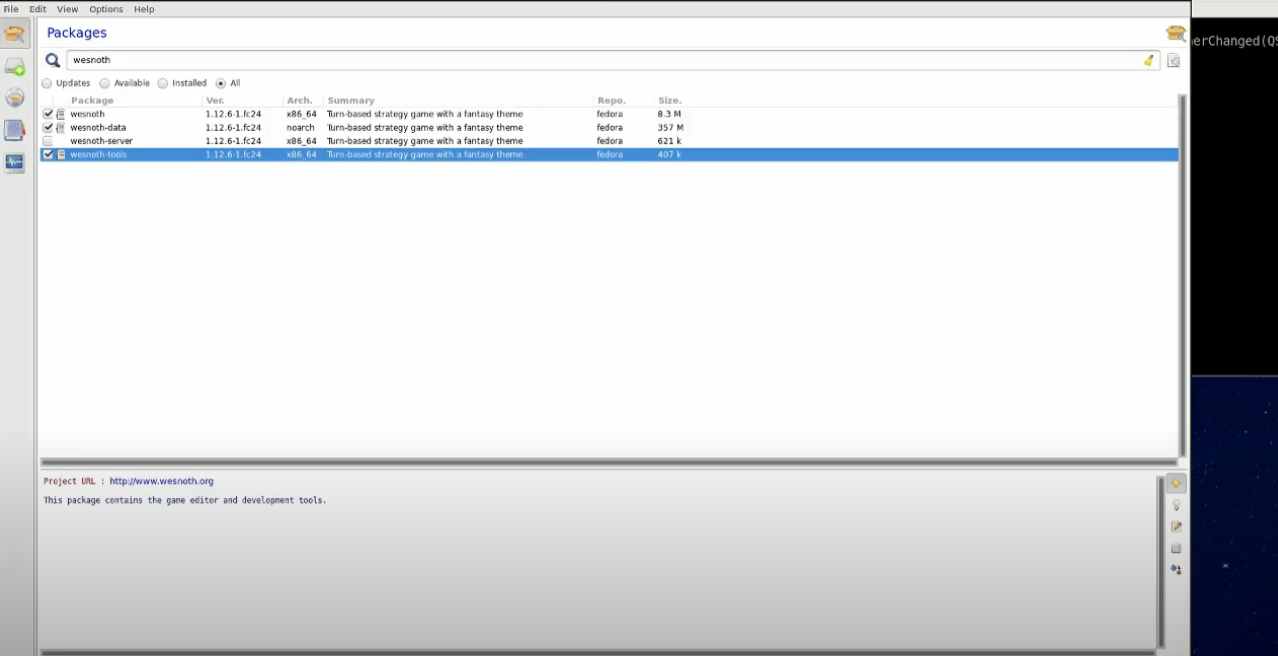Open the File menu
The image size is (1278, 656).
11,9
